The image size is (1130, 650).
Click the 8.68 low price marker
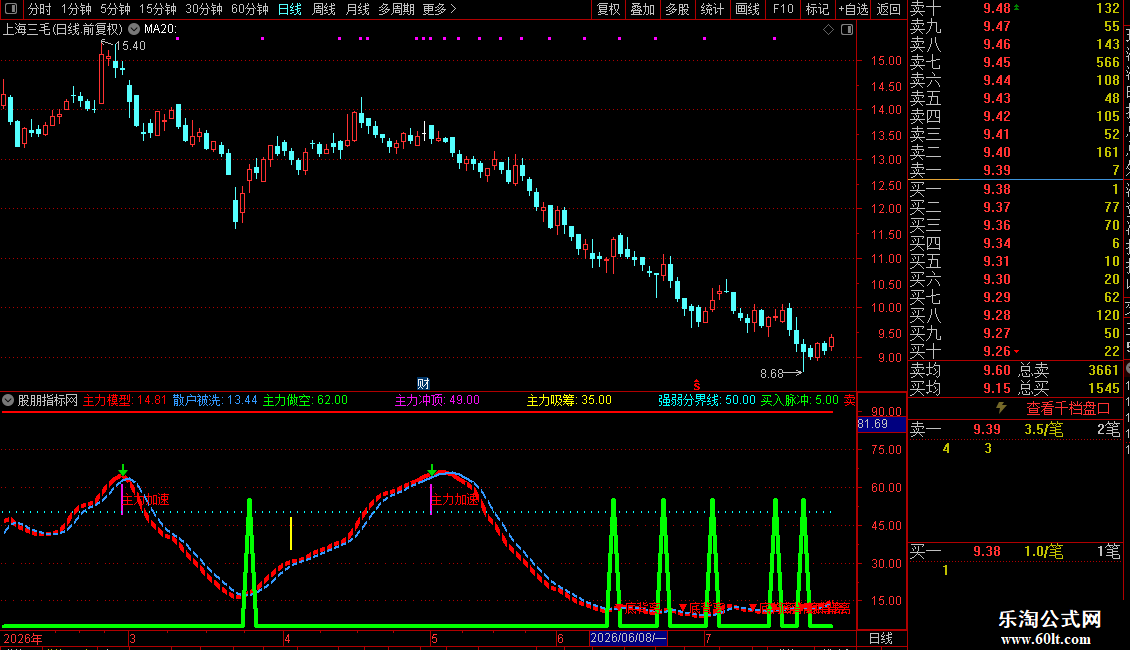pyautogui.click(x=772, y=374)
